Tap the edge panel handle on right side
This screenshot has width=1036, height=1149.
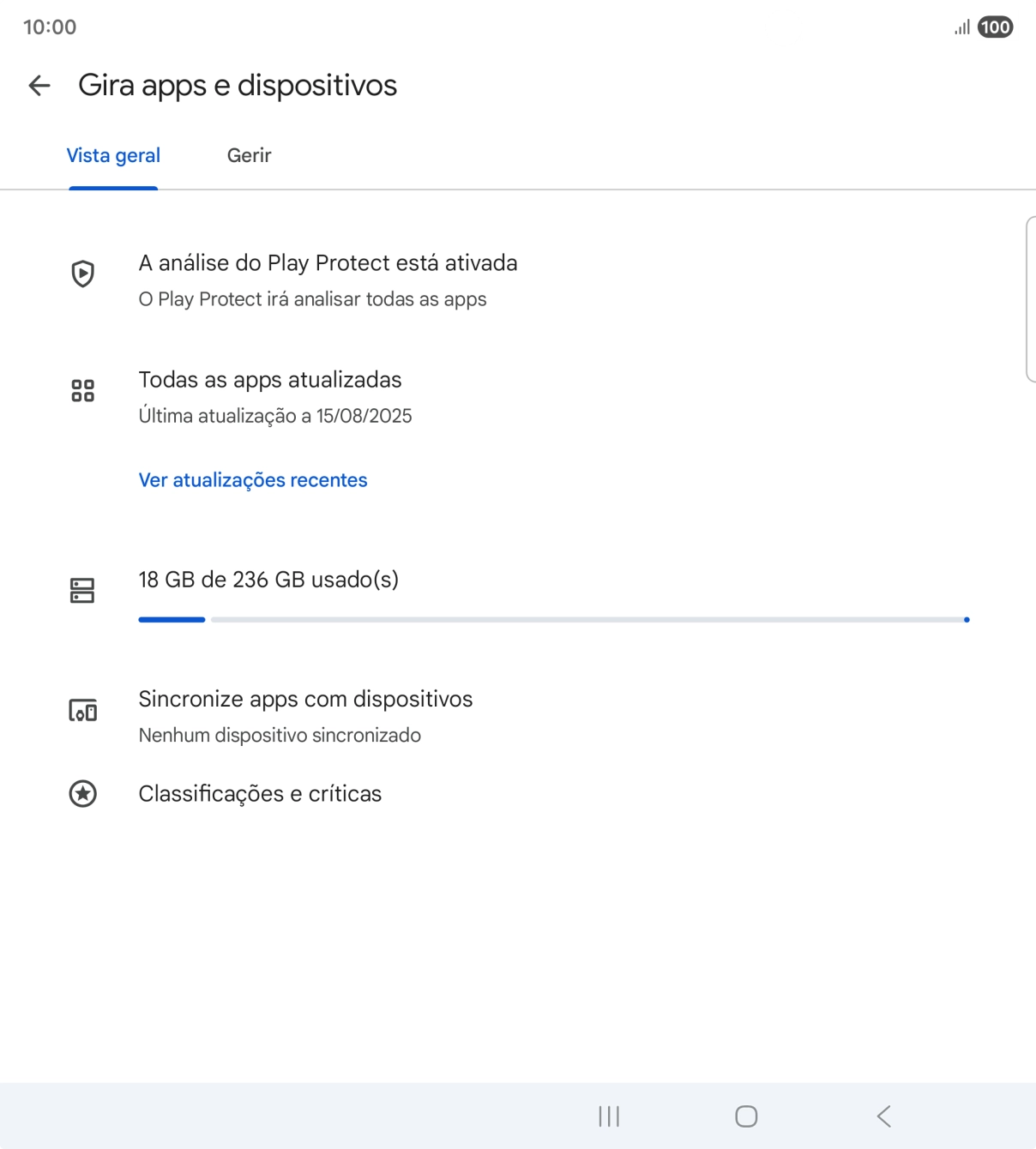coord(1030,298)
